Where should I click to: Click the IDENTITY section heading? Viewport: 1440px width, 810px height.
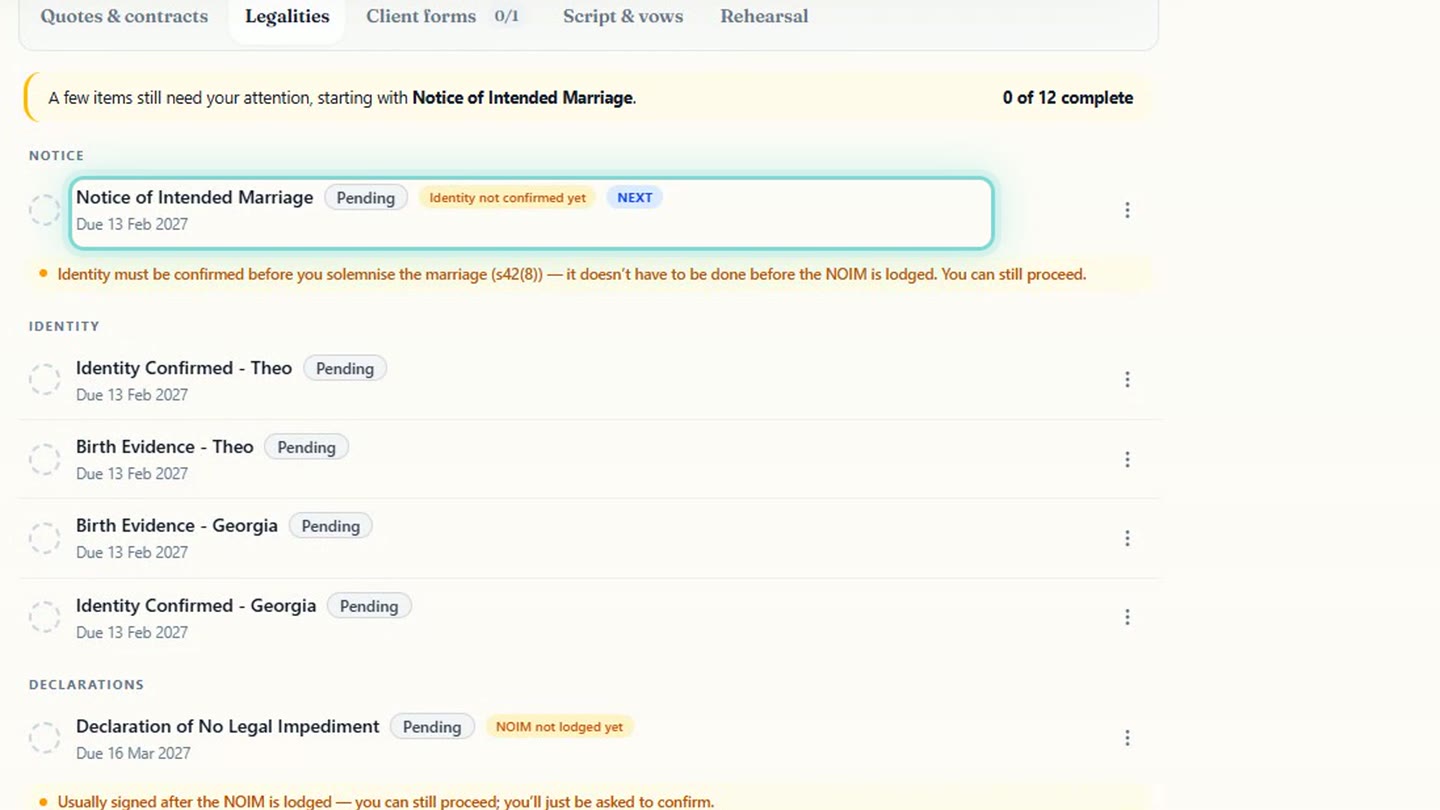(64, 326)
